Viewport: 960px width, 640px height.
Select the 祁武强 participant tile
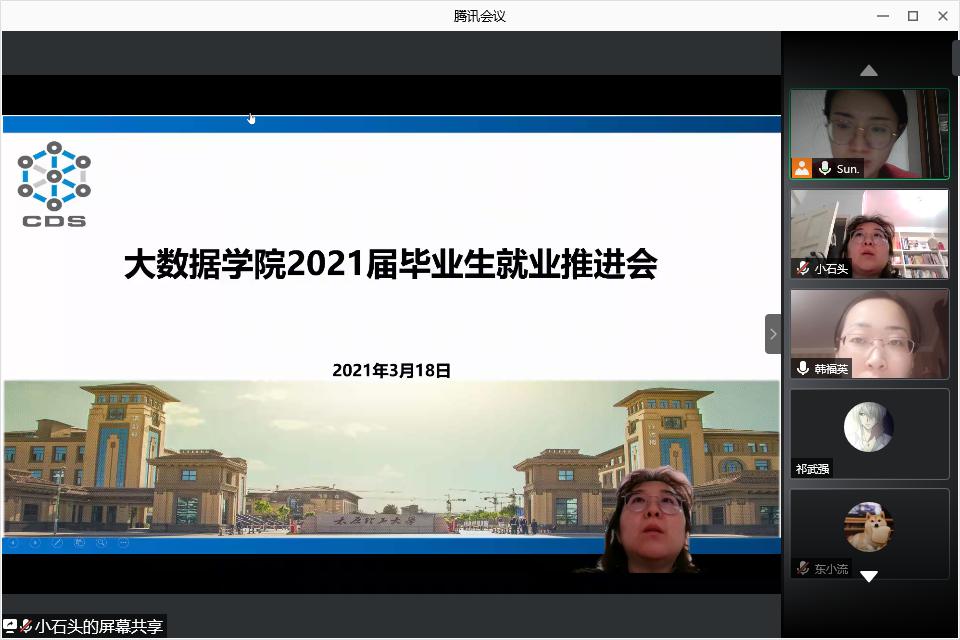pyautogui.click(x=869, y=434)
